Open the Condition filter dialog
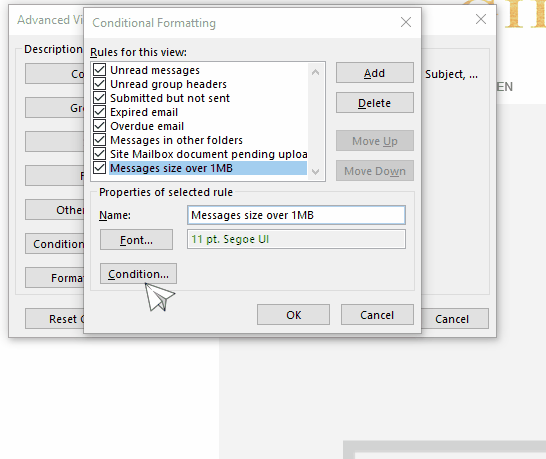Image resolution: width=546 pixels, height=459 pixels. (x=138, y=274)
